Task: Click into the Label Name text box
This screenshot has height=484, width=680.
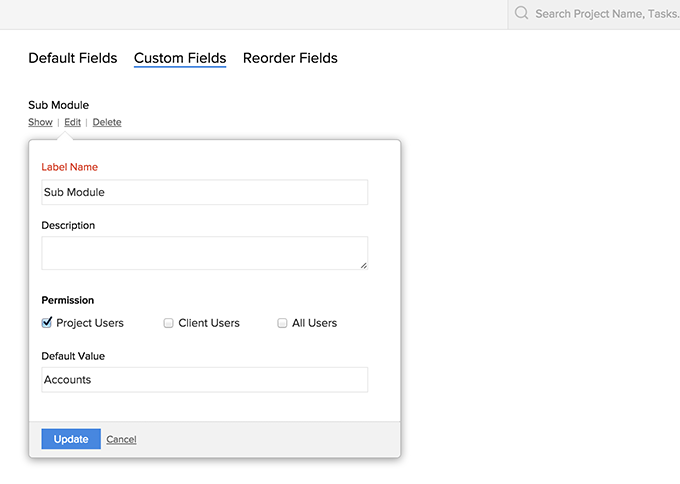Action: point(204,192)
